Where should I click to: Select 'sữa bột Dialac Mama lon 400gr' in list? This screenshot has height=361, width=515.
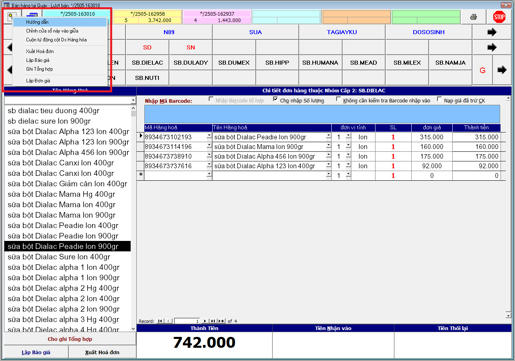[61, 204]
